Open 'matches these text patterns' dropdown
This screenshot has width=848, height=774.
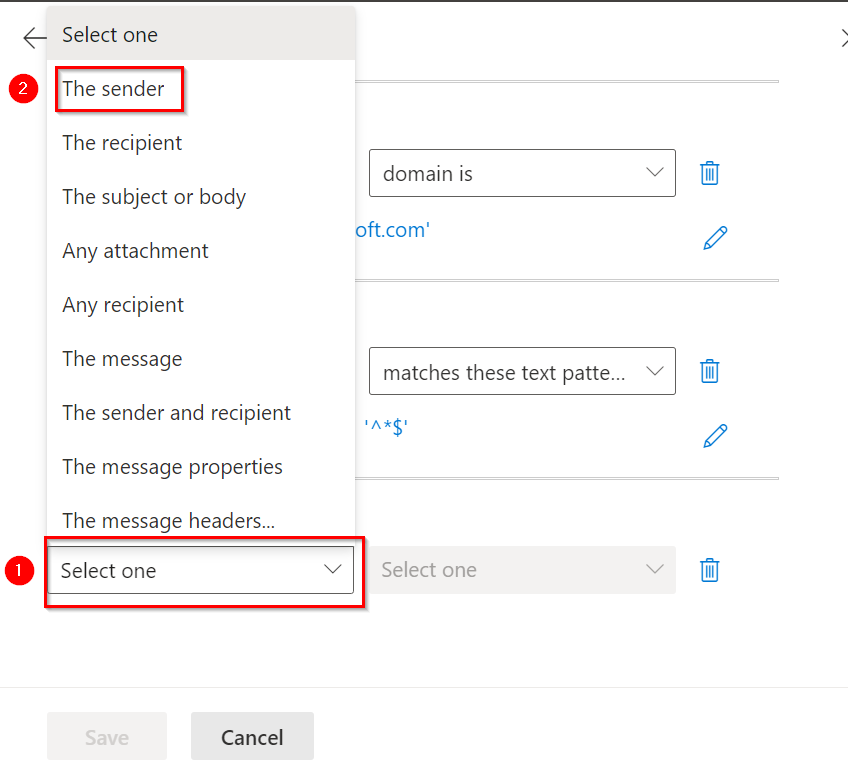522,372
